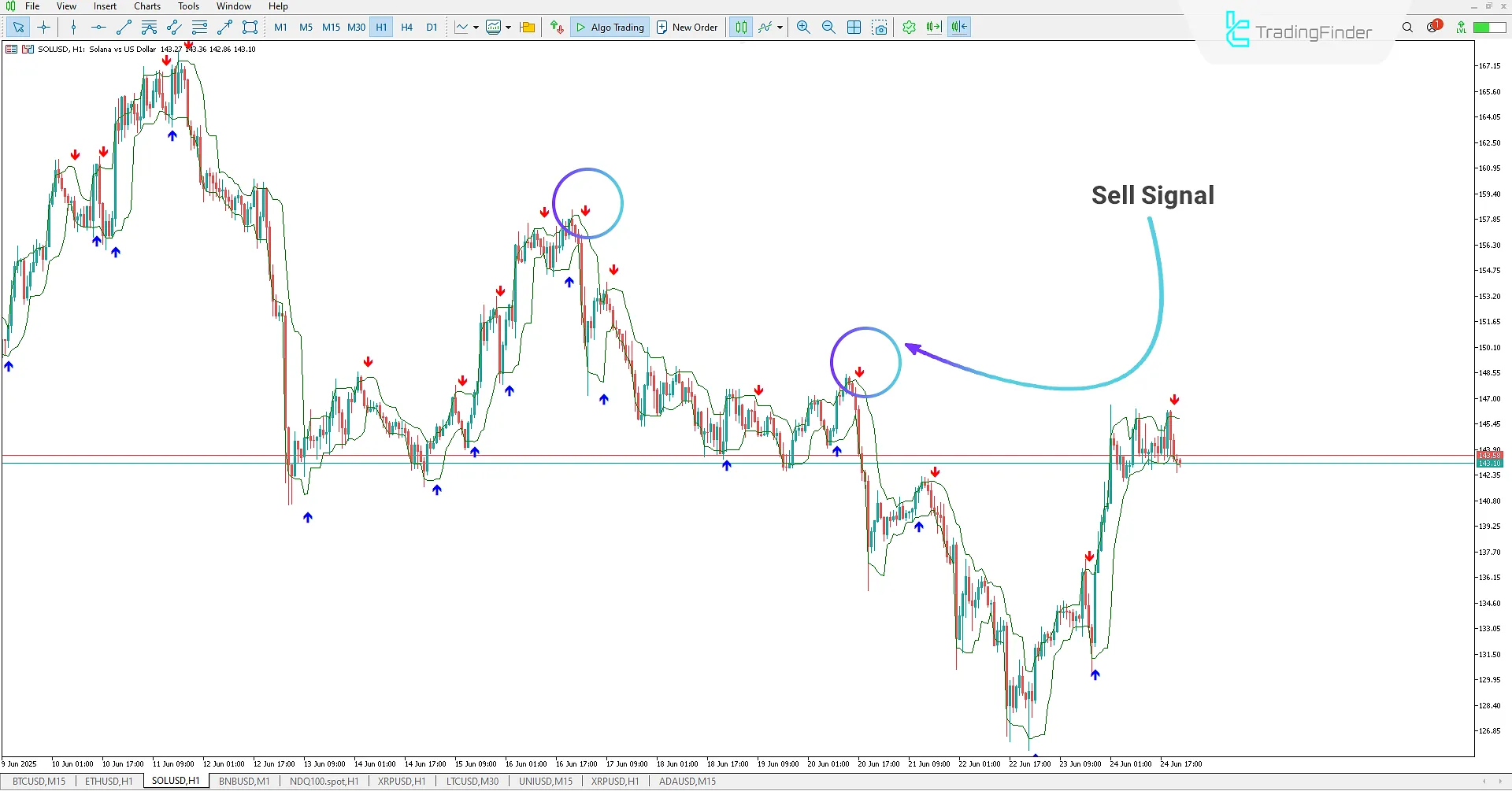Click the New Order button

686,27
